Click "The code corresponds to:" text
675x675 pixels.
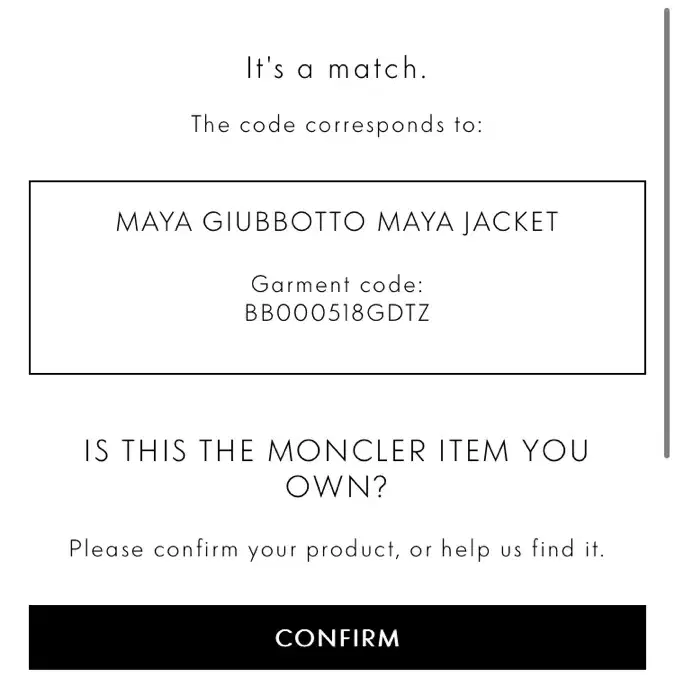337,125
